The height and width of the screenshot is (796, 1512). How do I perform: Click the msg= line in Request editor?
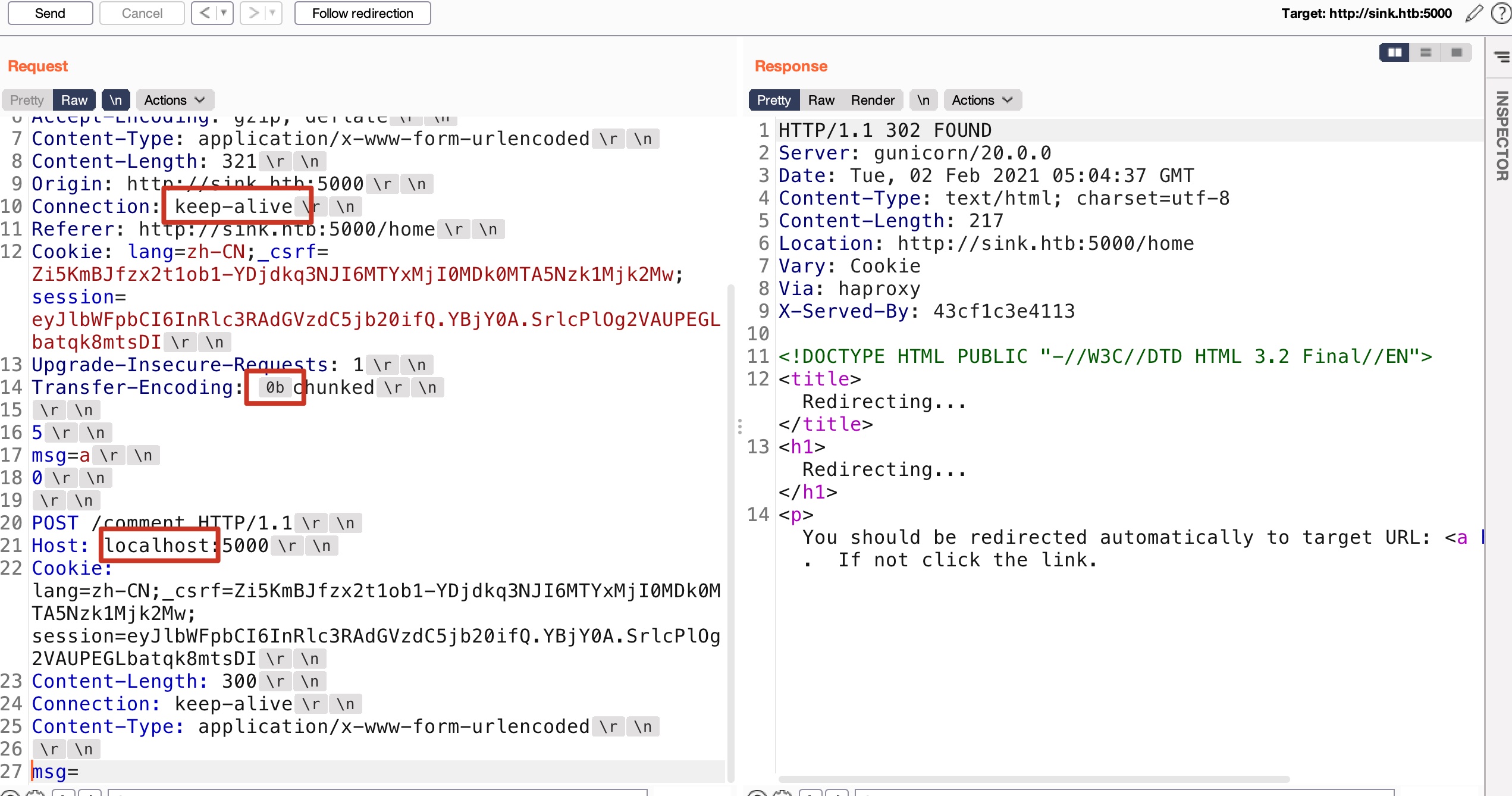pos(55,772)
